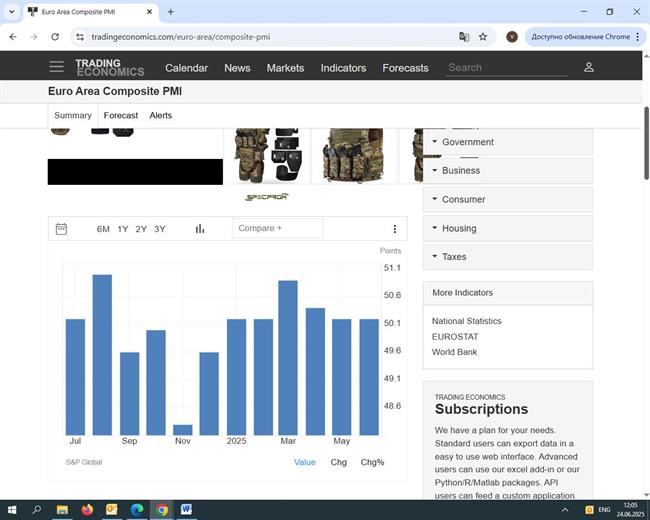Open the chart options three-dot menu
The width and height of the screenshot is (650, 520).
coord(395,229)
